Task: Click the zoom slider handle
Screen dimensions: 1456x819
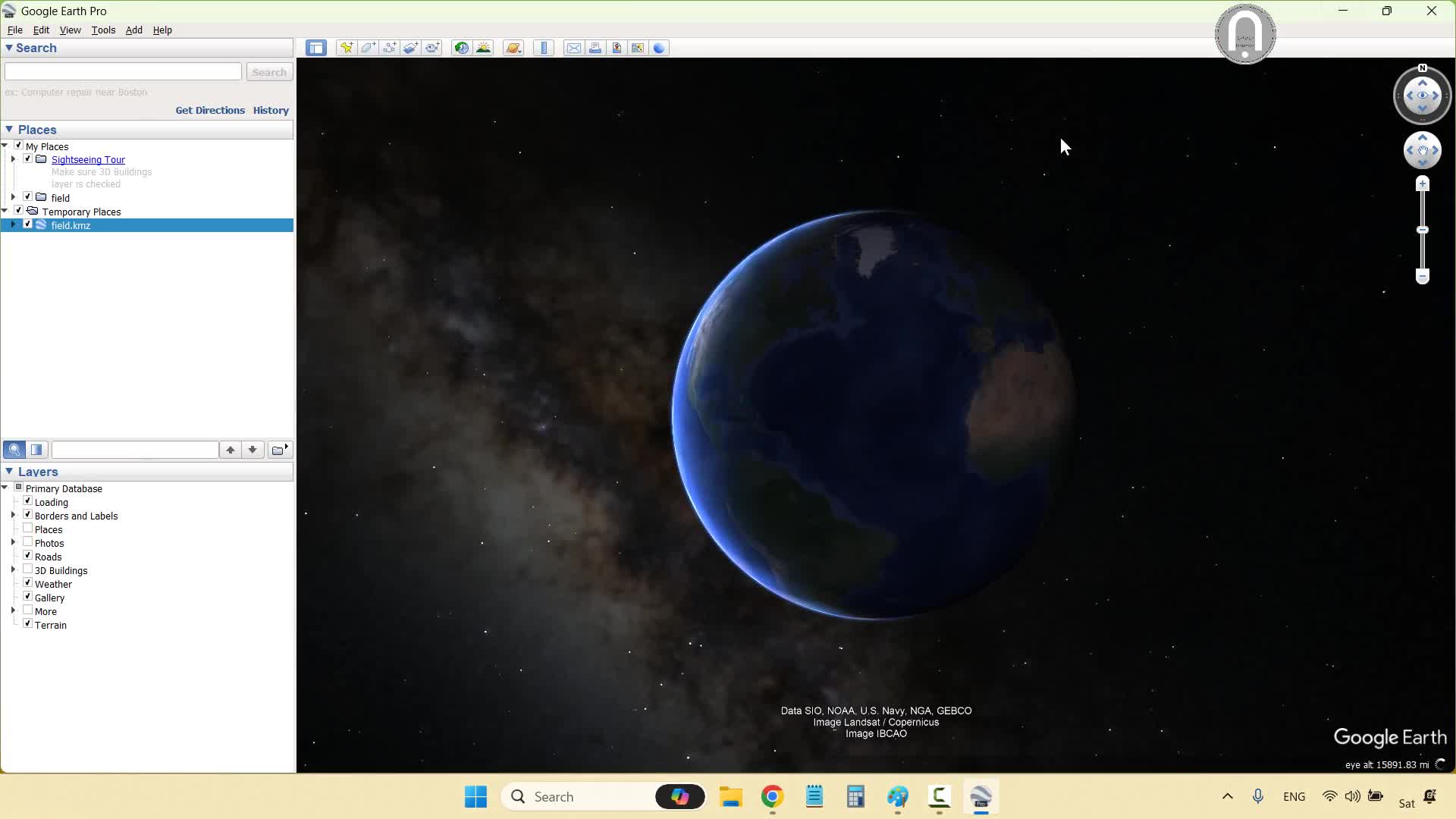Action: 1423,230
